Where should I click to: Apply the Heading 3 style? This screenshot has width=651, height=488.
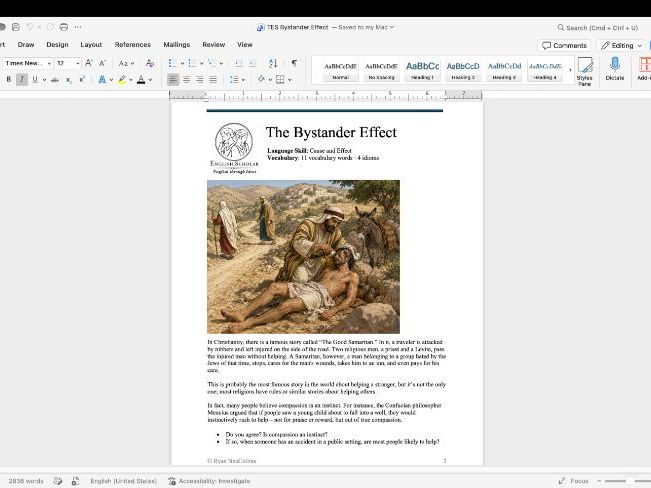coord(504,70)
